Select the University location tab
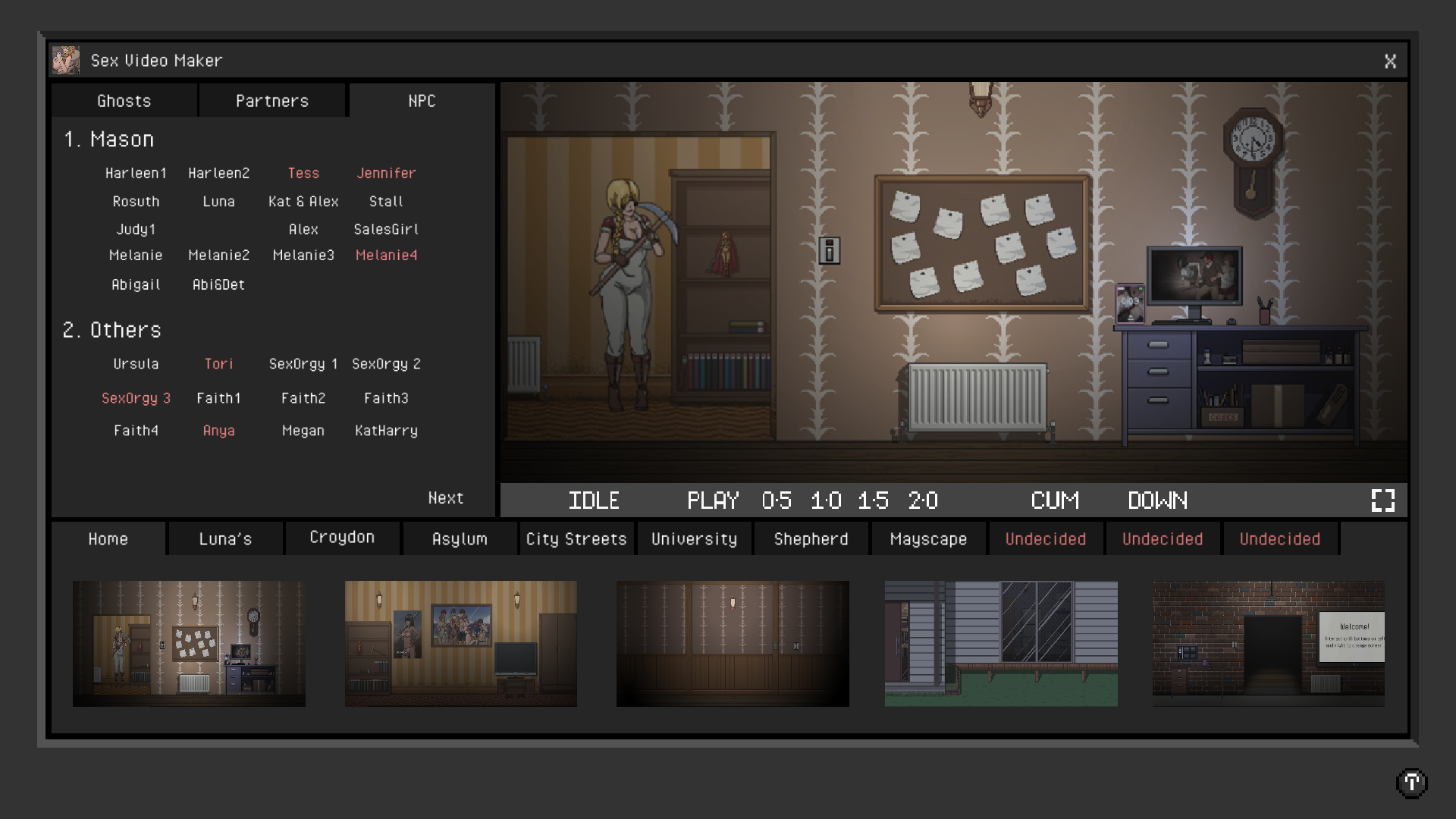This screenshot has width=1456, height=819. pos(694,539)
